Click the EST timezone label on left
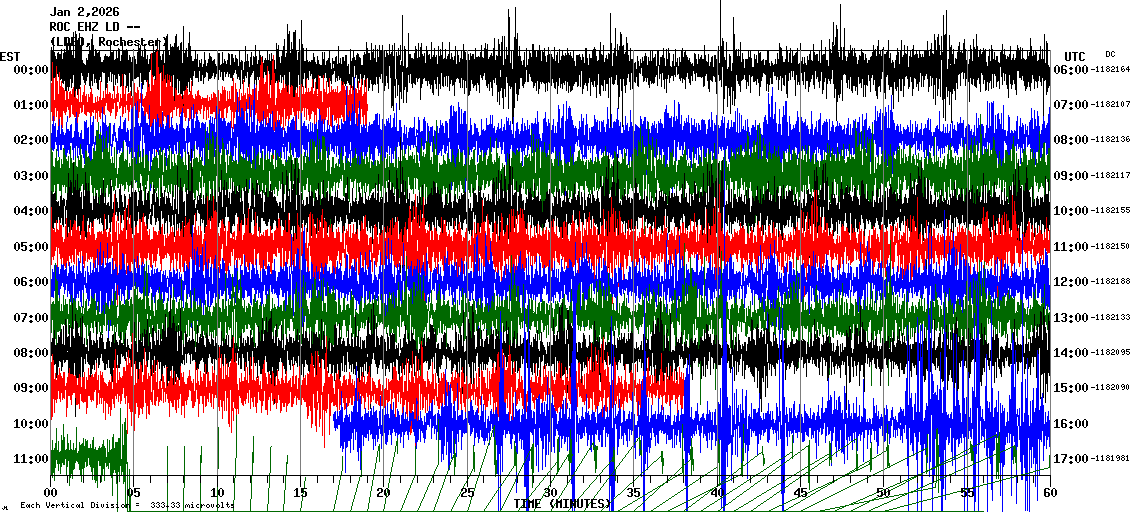Viewport: 1130px width, 519px height. (11, 56)
